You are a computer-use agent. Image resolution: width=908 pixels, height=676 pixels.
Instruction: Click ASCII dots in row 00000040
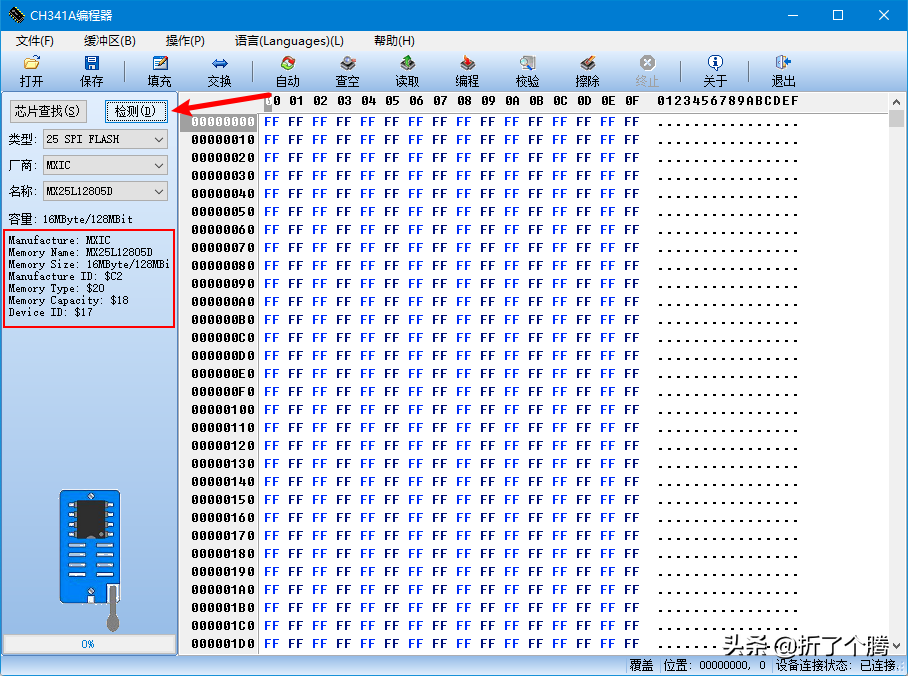[x=728, y=195]
